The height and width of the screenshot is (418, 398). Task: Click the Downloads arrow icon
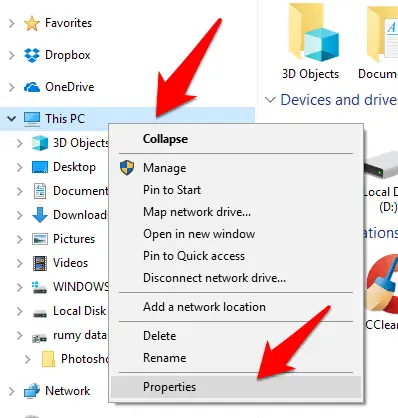coord(40,215)
